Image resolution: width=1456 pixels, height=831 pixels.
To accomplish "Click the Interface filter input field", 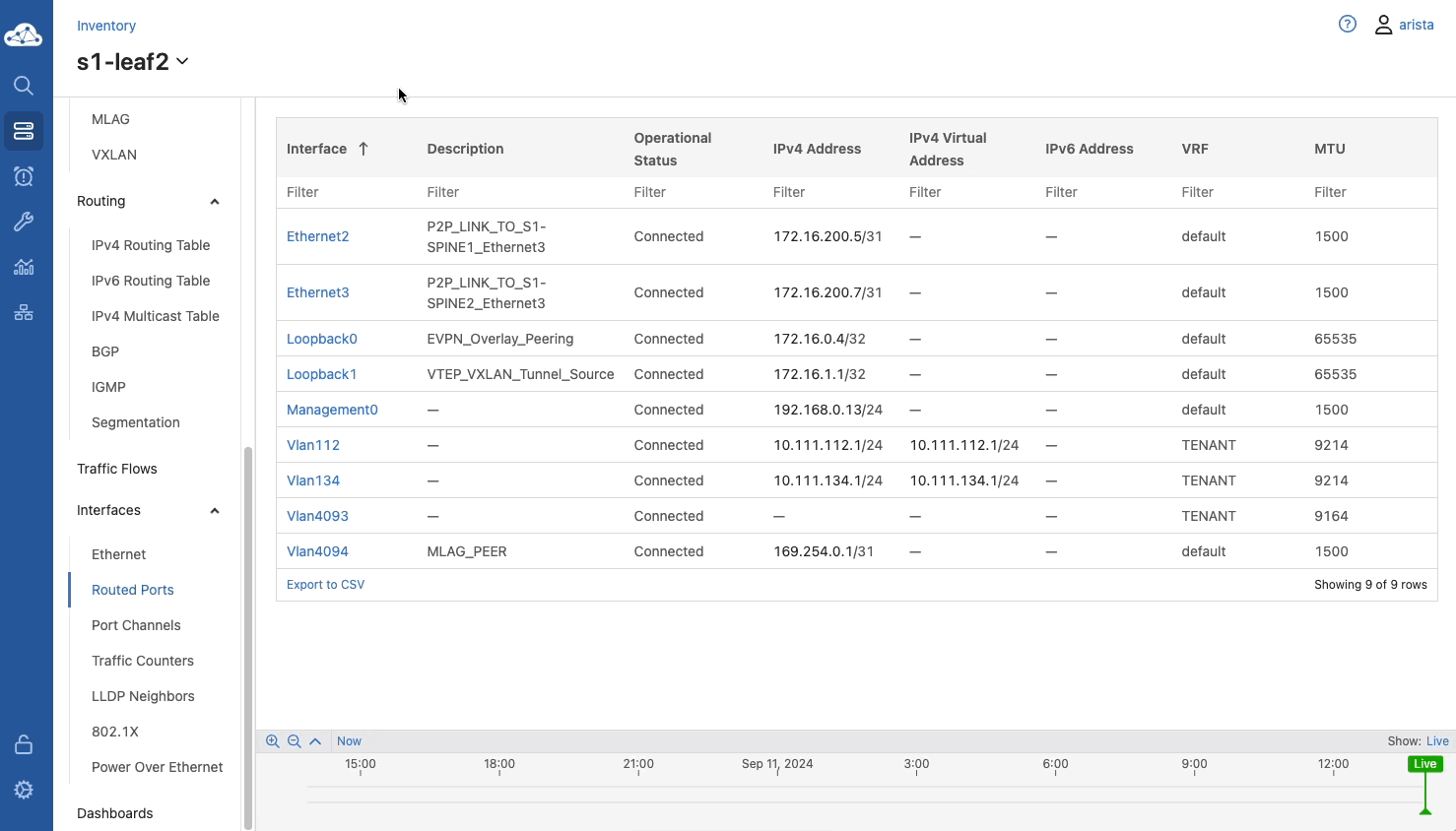I will pyautogui.click(x=345, y=192).
